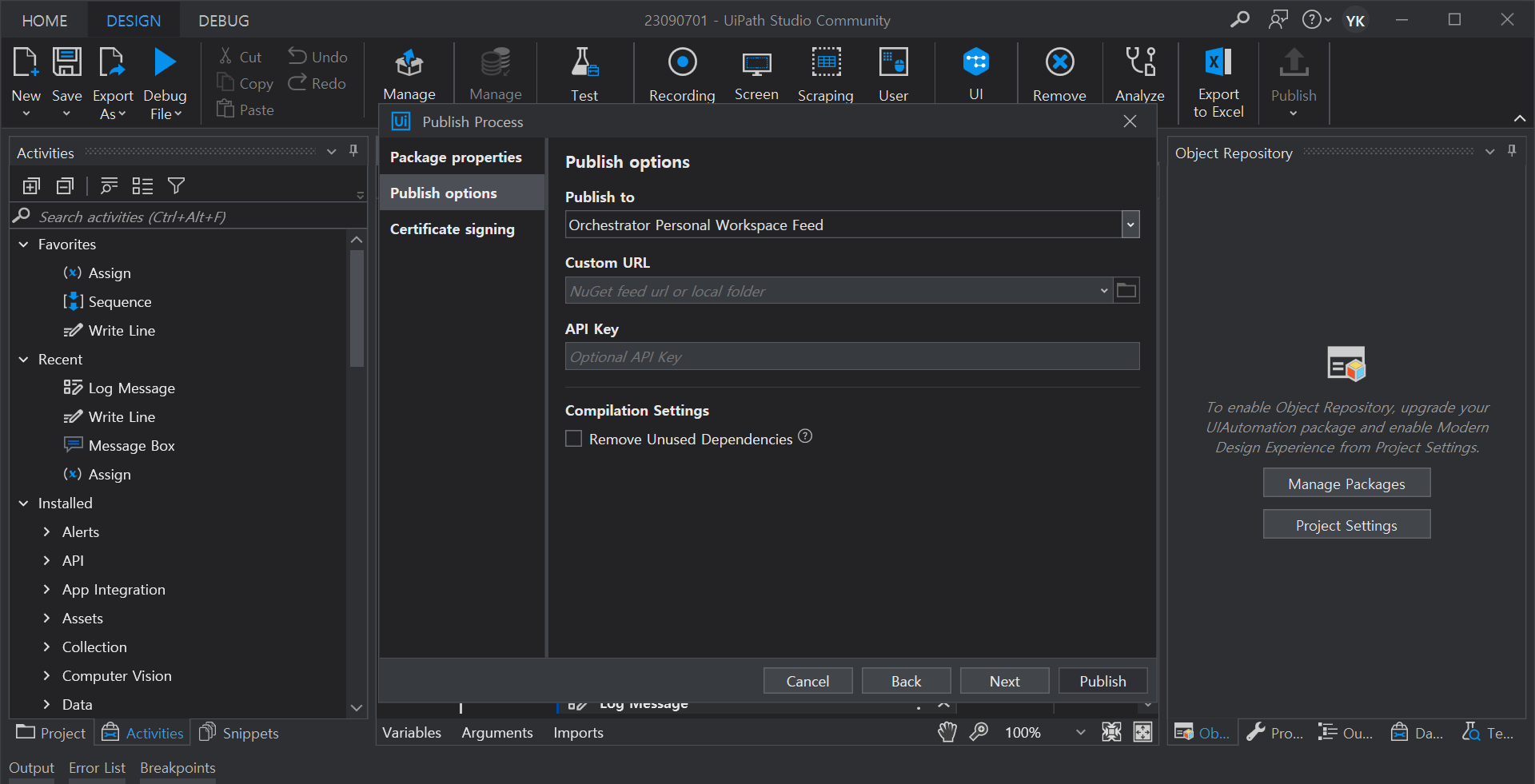
Task: Click the Next button
Action: (x=1004, y=681)
